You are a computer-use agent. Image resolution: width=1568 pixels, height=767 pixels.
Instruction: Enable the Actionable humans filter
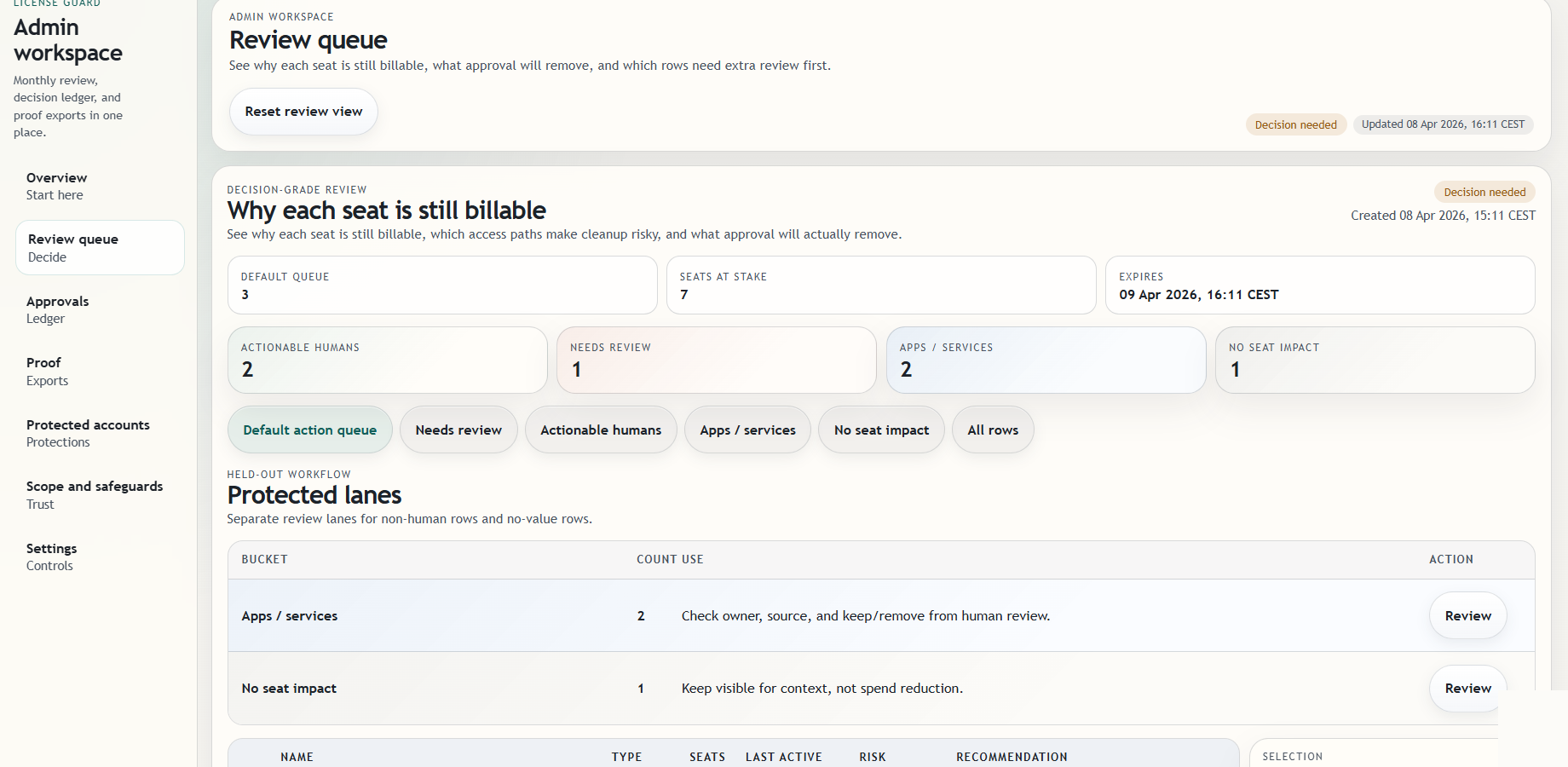[601, 430]
